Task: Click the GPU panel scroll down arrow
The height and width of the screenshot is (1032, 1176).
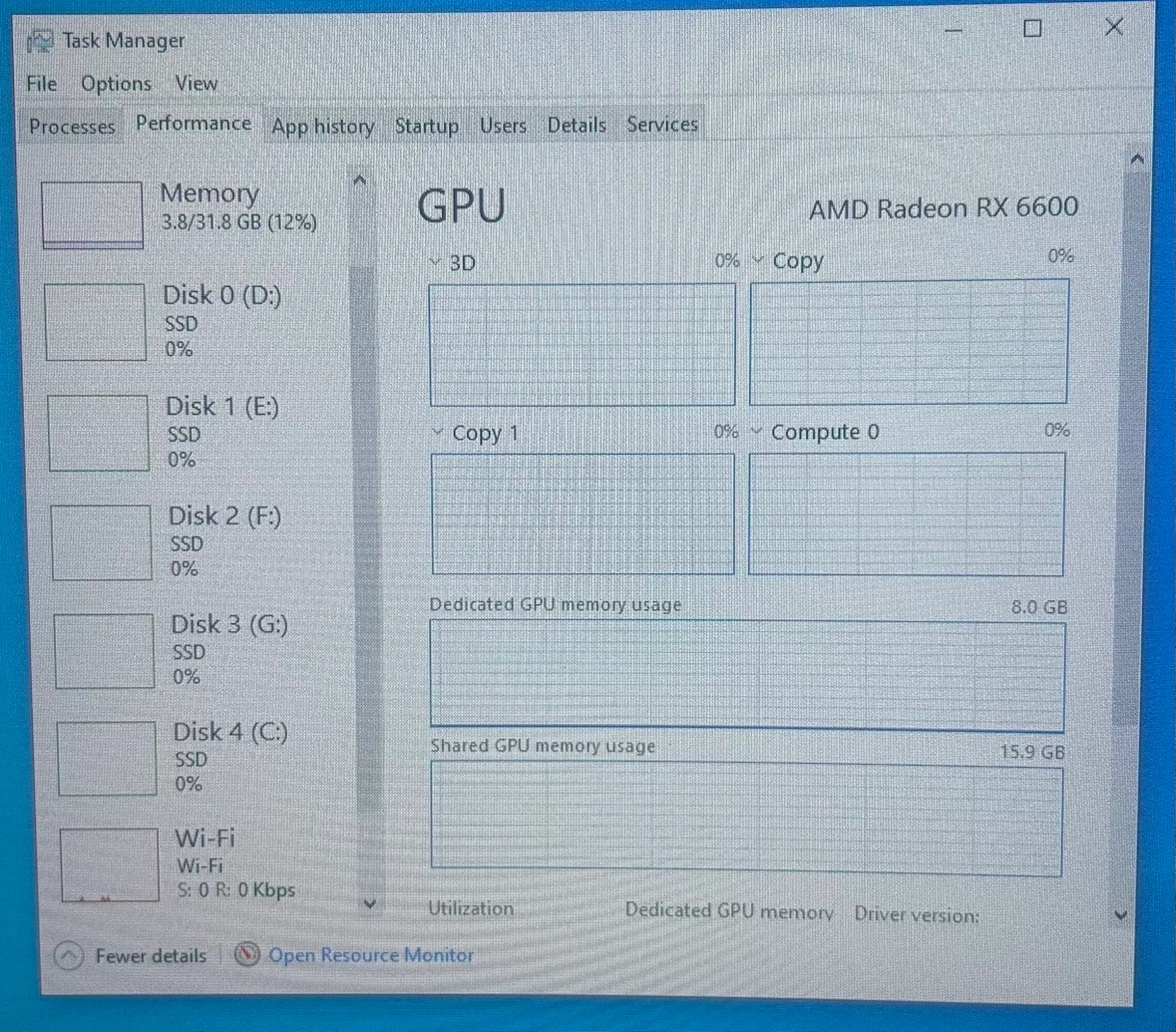Action: 1121,915
